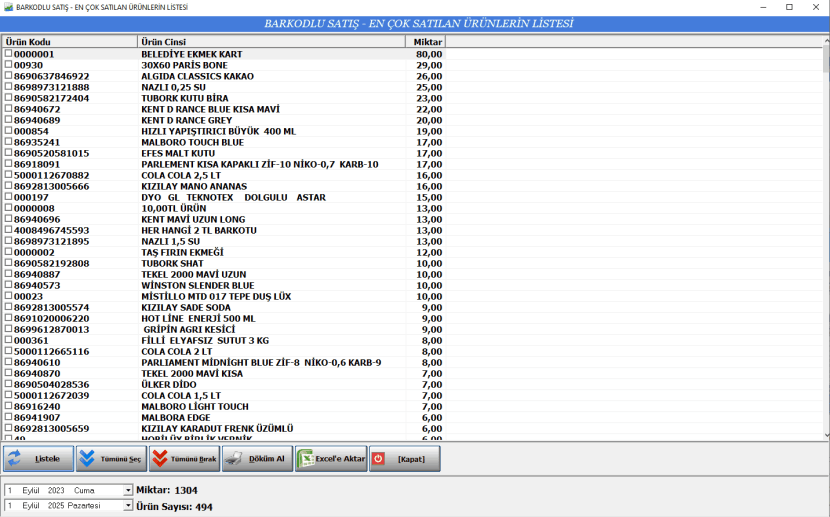The height and width of the screenshot is (517, 830).
Task: Select HER HANGİ 2 TL BARKOTU row
Action: pyautogui.click(x=223, y=230)
